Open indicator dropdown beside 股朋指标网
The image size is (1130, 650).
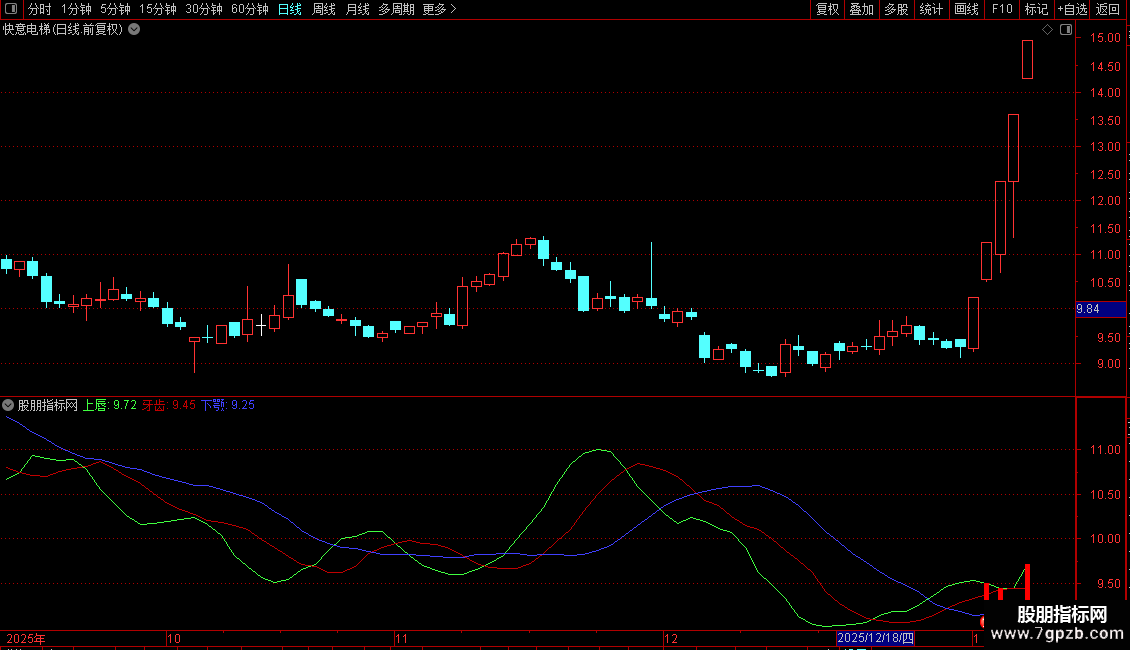(8, 405)
